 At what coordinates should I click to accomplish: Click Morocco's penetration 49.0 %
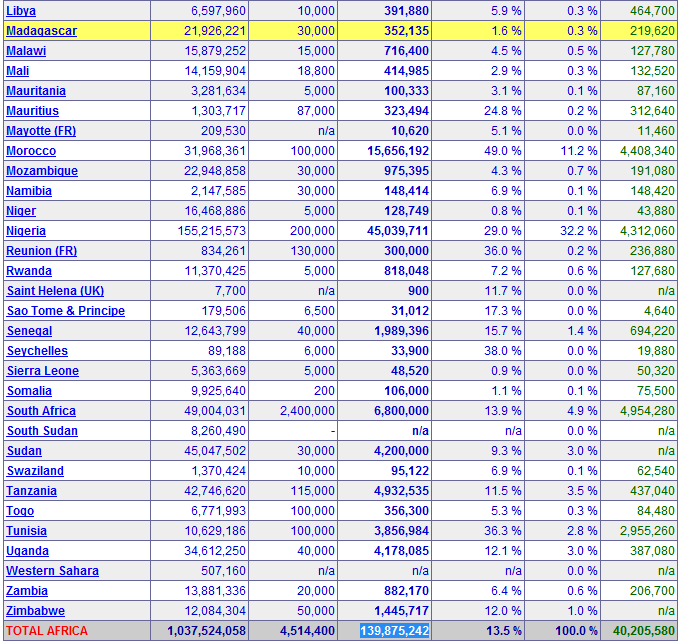point(503,151)
